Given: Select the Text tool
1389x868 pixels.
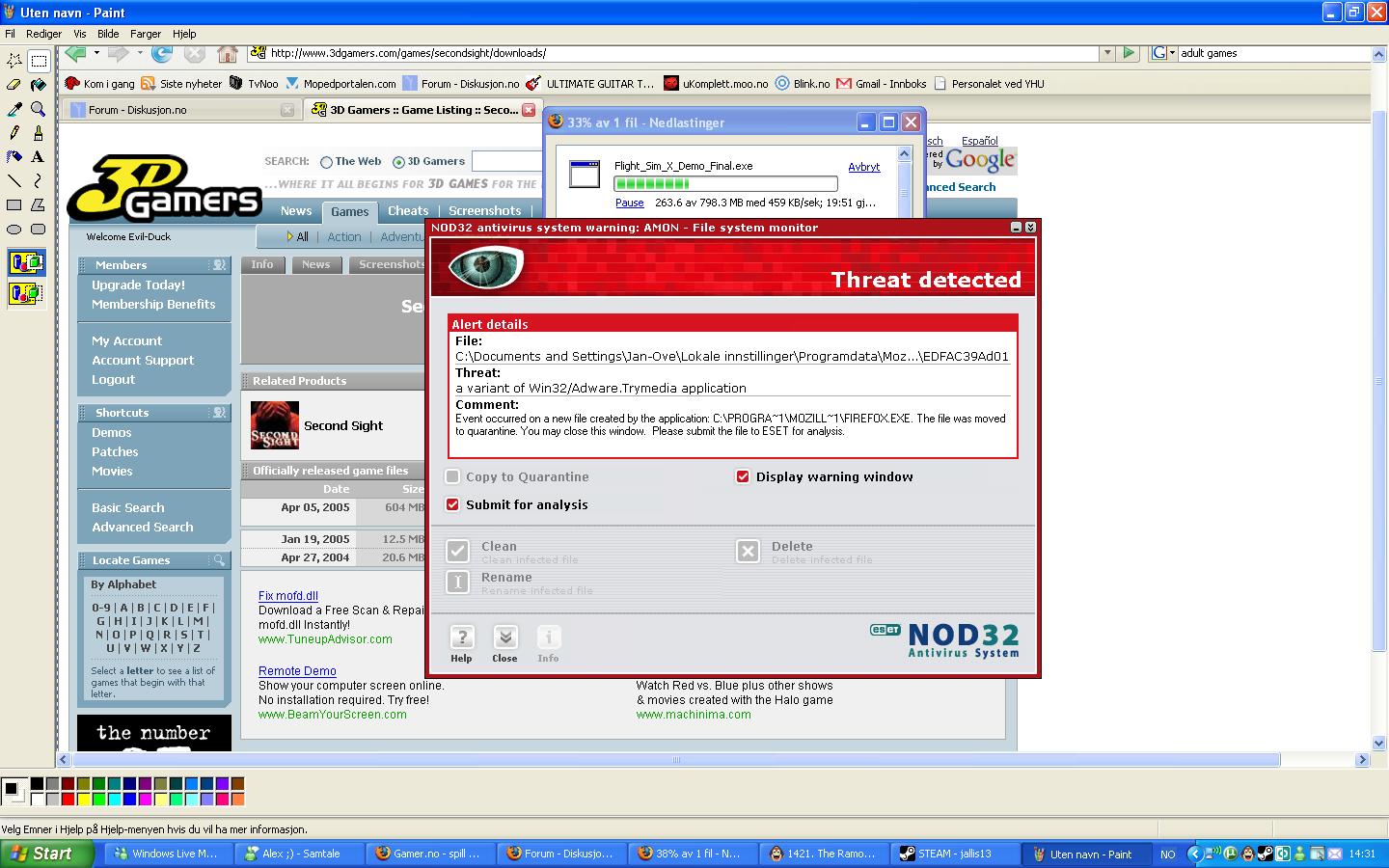Looking at the screenshot, I should point(39,156).
